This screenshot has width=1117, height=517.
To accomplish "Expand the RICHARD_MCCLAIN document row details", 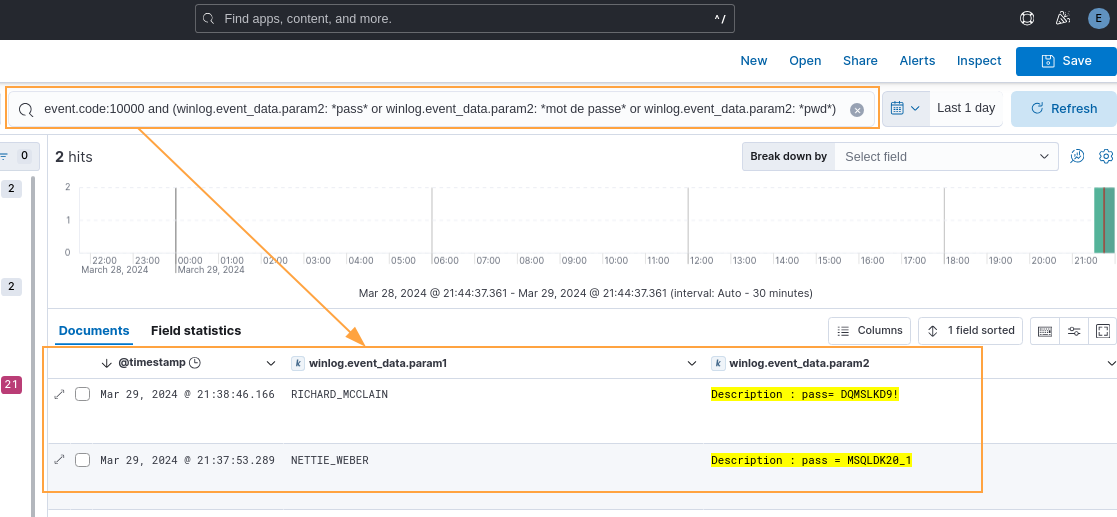I will (59, 395).
